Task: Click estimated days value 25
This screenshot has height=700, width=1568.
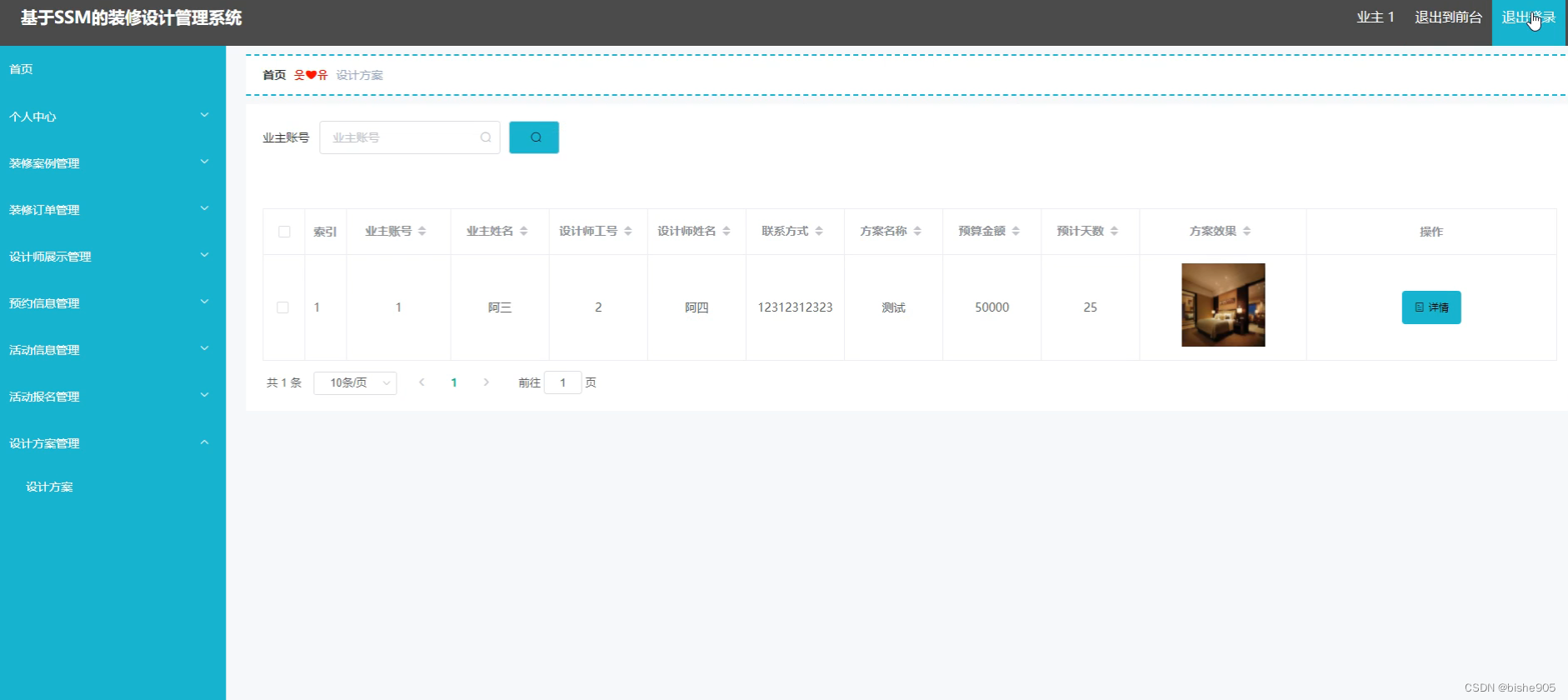Action: [1090, 307]
